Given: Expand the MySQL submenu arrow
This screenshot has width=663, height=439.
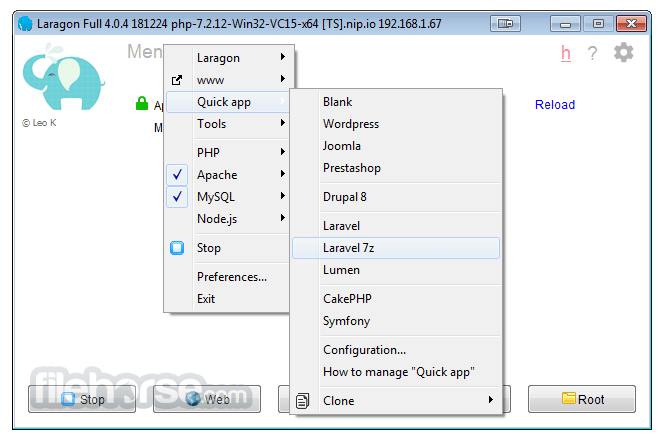Looking at the screenshot, I should (x=283, y=195).
